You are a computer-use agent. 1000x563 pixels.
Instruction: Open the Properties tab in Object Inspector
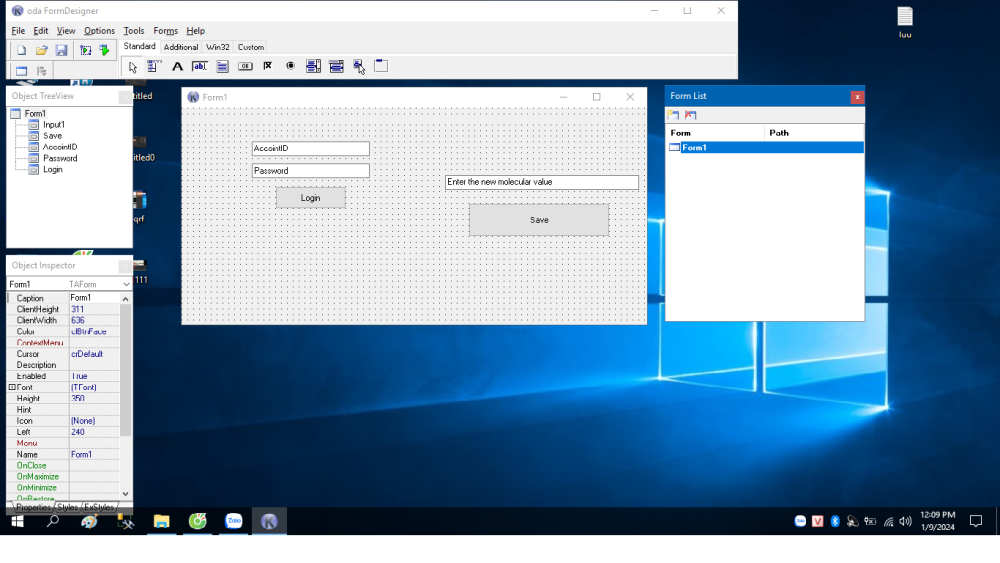coord(33,508)
